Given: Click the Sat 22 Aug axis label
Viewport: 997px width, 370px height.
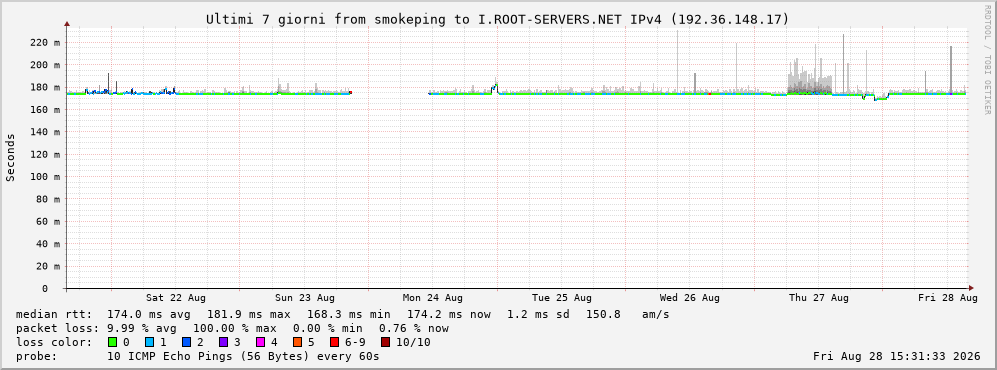Looking at the screenshot, I should tap(175, 298).
